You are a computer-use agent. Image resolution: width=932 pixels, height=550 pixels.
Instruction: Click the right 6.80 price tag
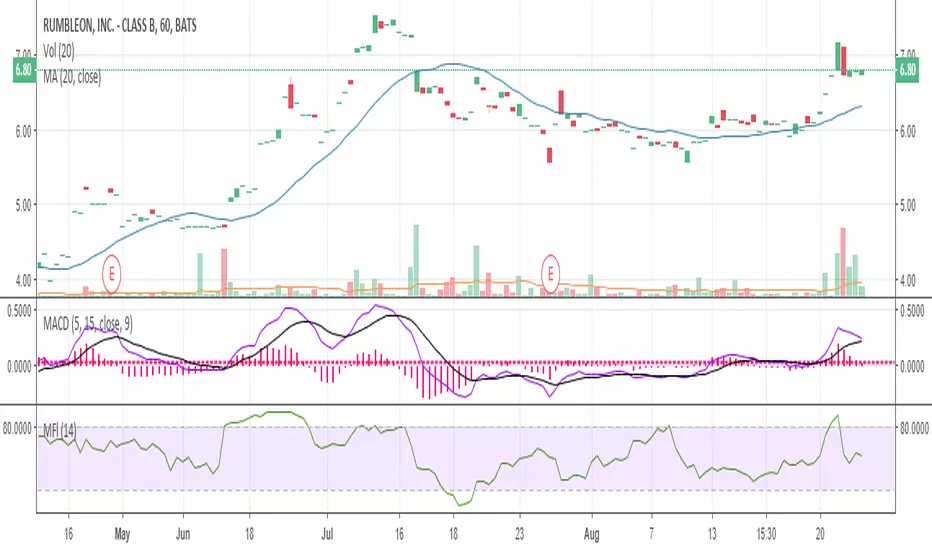pyautogui.click(x=908, y=70)
